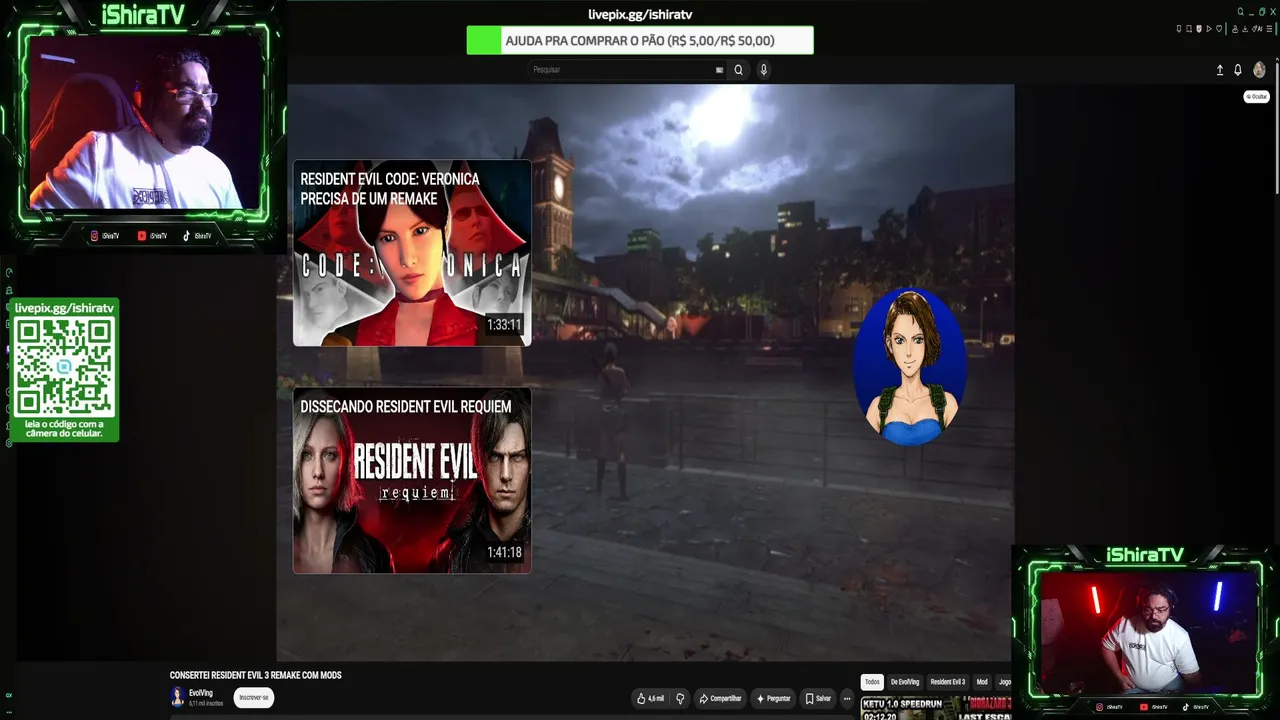Like the video with thumbs-up 4,6 mil

[650, 699]
